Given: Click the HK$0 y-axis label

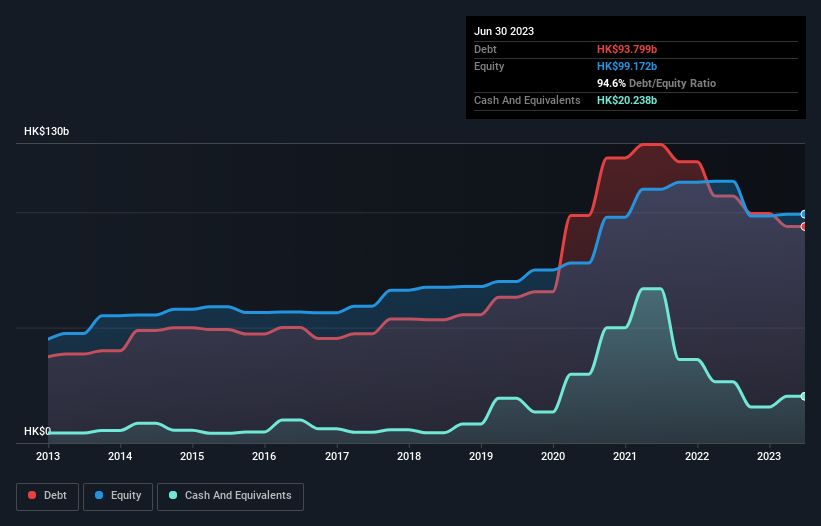Looking at the screenshot, I should [37, 431].
